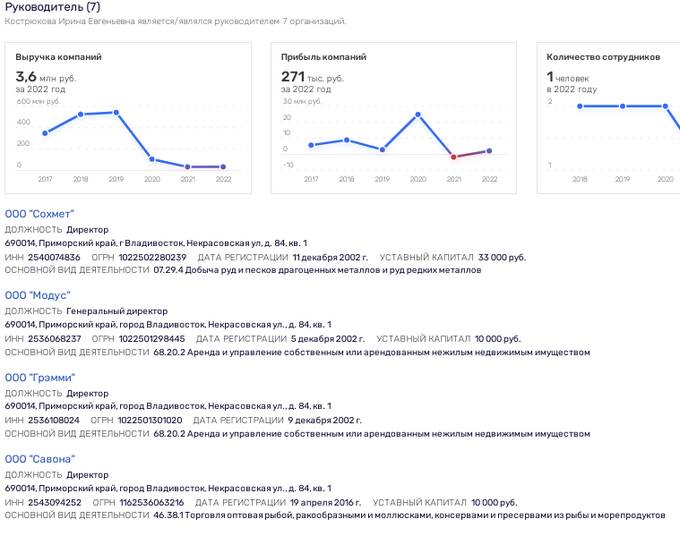Click the Сохмет ИНН number 2540074836

[x=54, y=257]
